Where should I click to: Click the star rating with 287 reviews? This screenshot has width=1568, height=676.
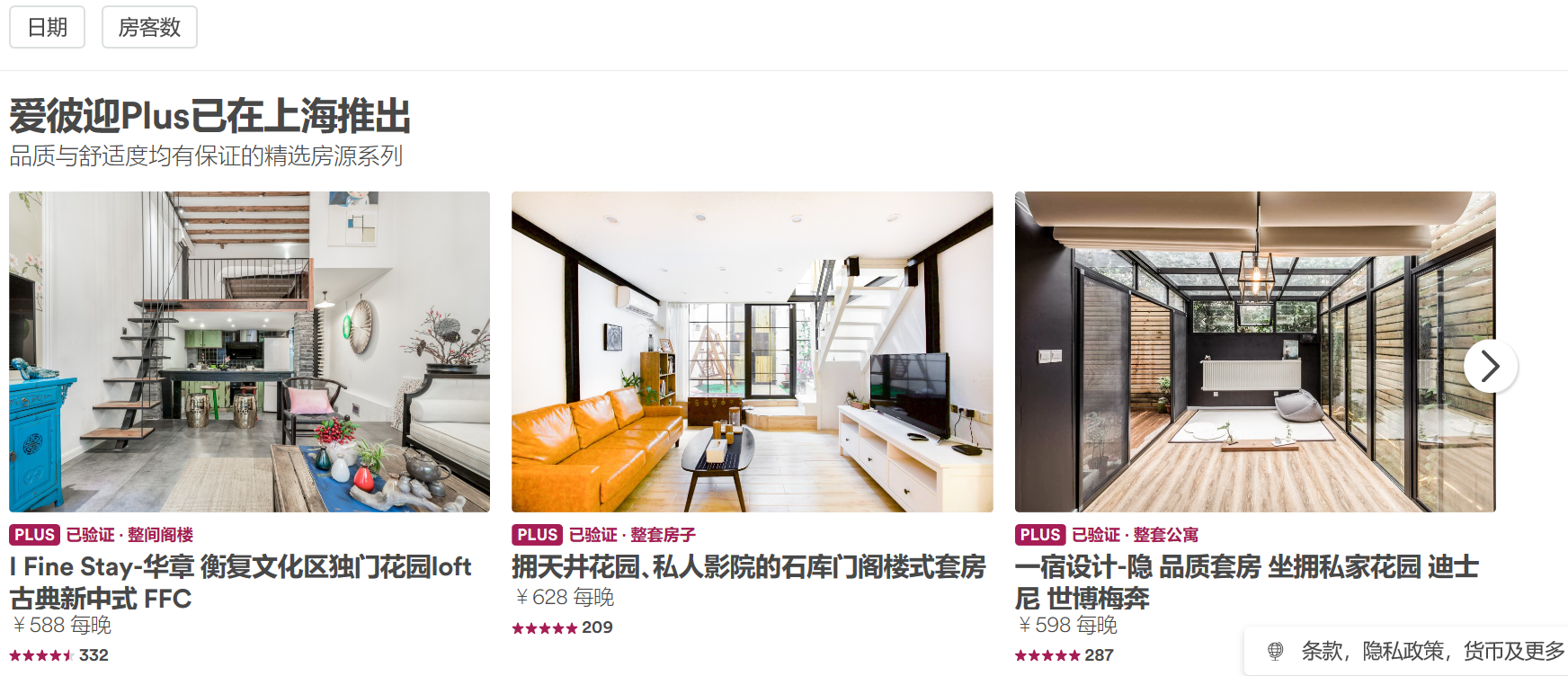tap(1065, 655)
